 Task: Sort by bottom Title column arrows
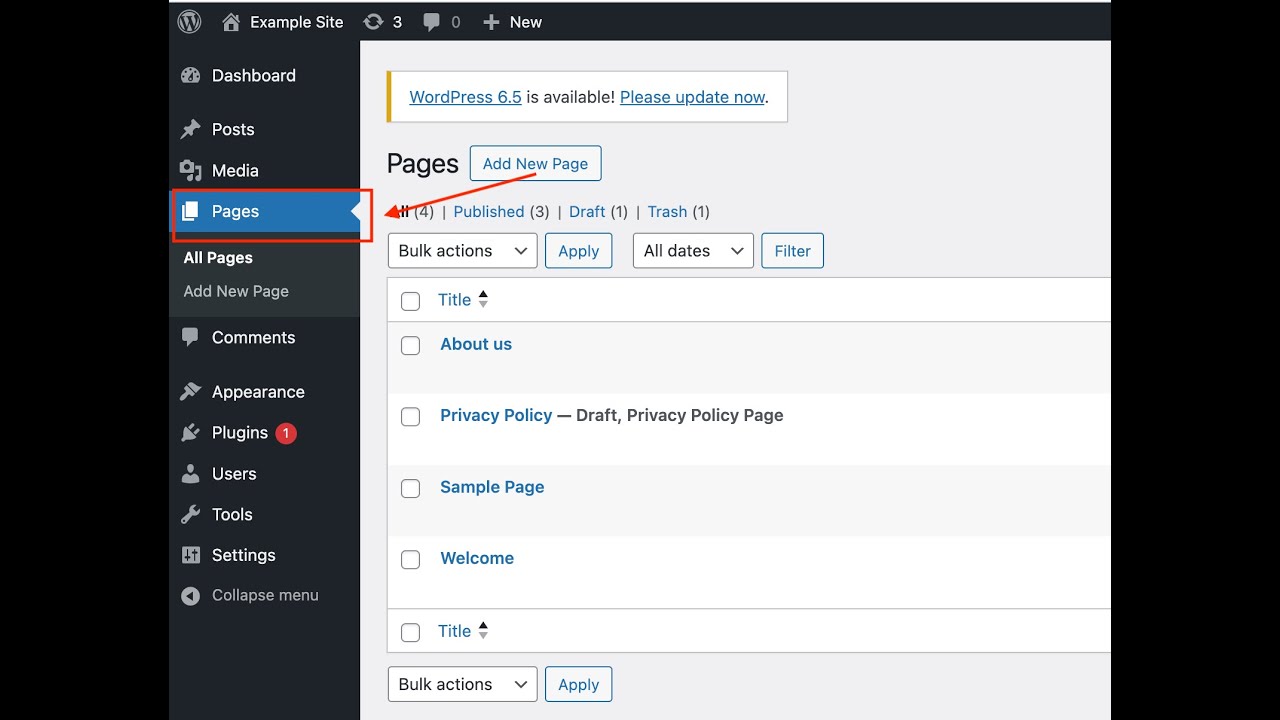click(483, 630)
